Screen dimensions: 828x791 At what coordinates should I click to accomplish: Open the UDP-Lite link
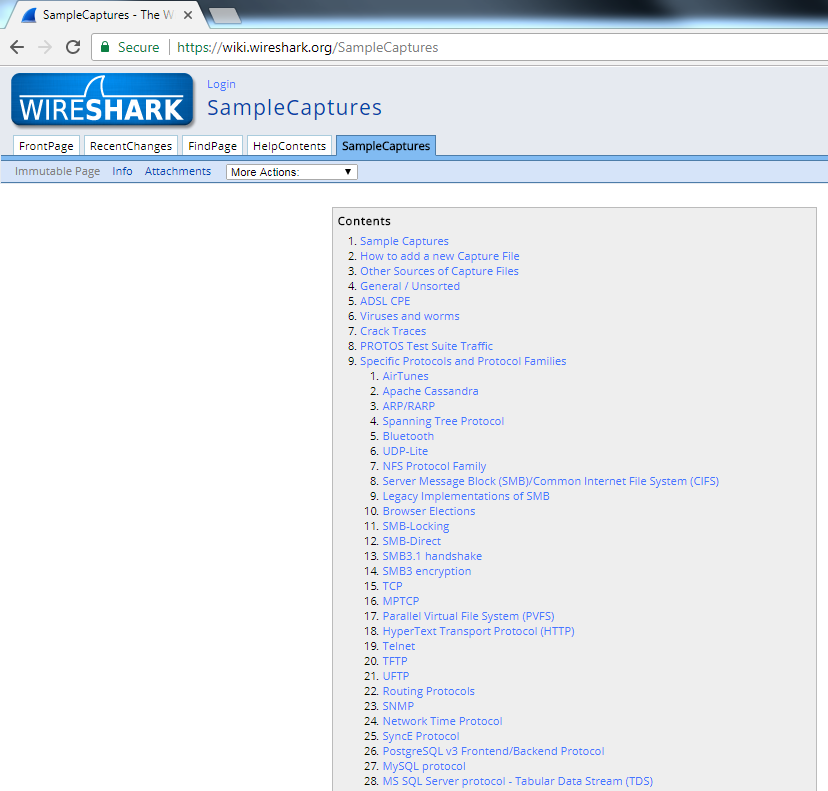pyautogui.click(x=405, y=451)
